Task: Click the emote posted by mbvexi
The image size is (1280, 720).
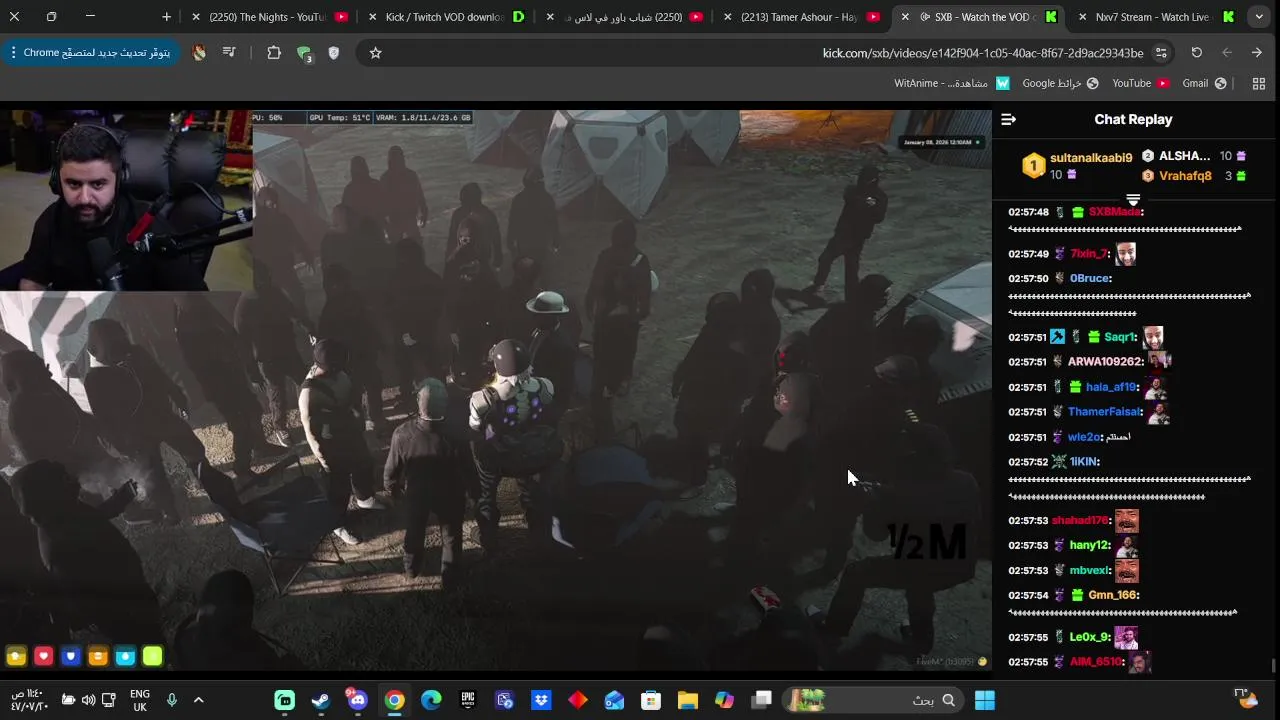Action: coord(1126,570)
